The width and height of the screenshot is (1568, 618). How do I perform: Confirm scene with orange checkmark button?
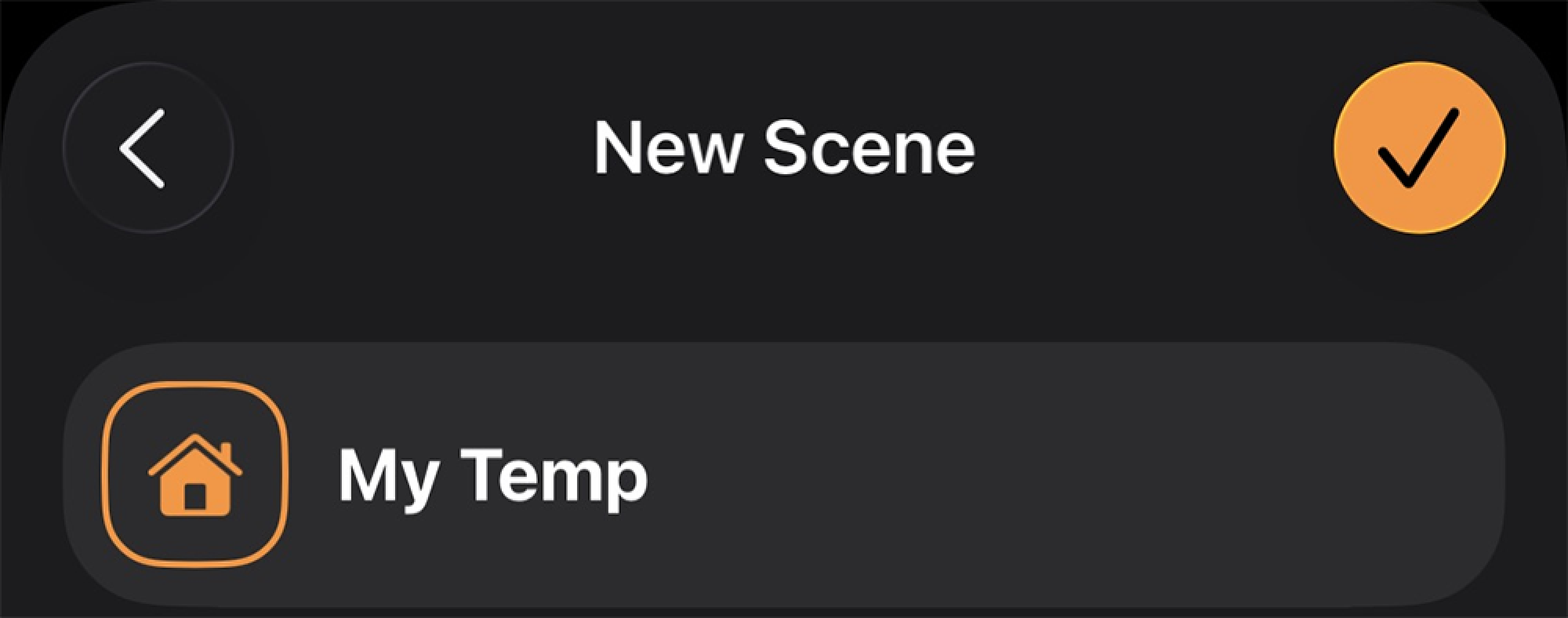[1419, 147]
